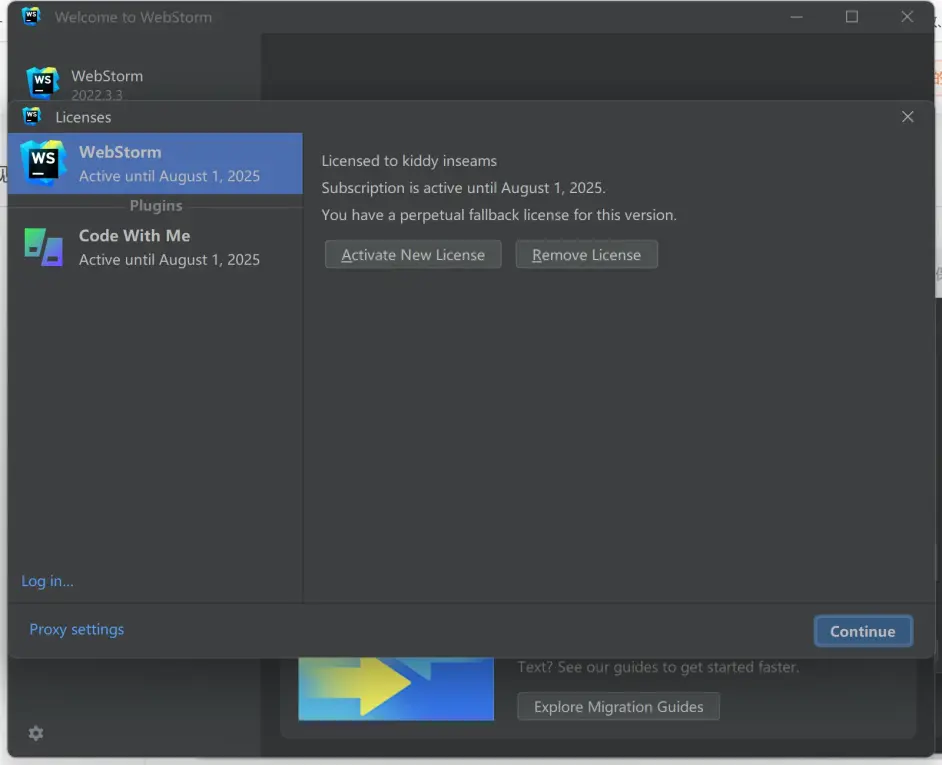Image resolution: width=942 pixels, height=765 pixels.
Task: Click the Licenses dialog title icon
Action: click(31, 116)
